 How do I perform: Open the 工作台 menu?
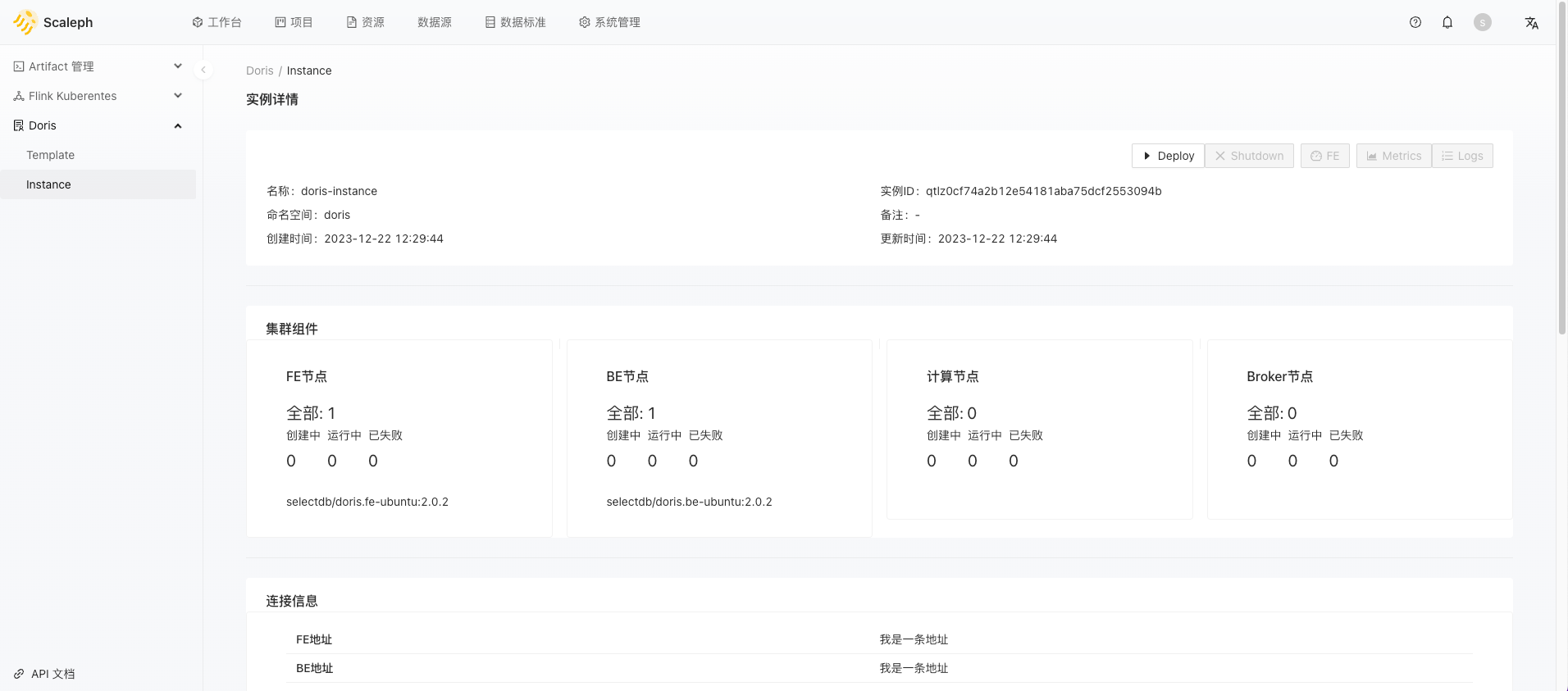point(217,22)
